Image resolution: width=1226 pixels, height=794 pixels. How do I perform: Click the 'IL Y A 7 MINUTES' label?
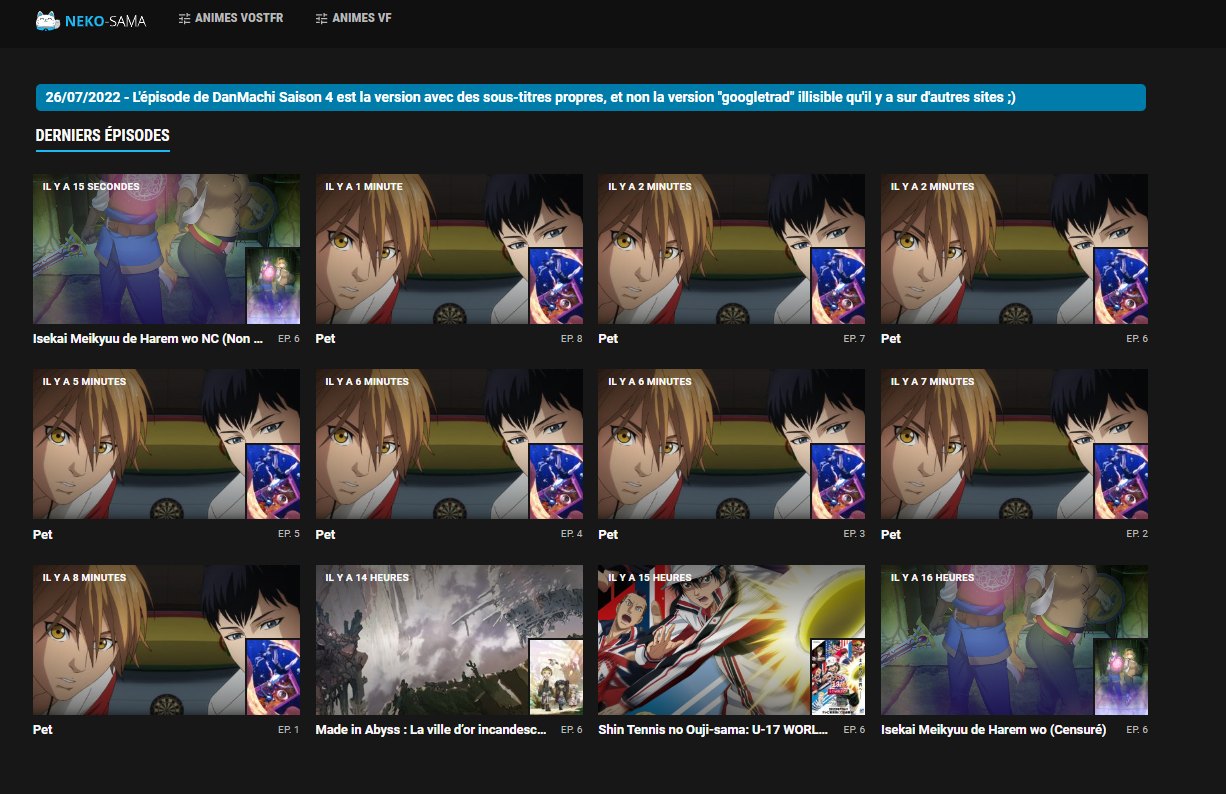click(932, 382)
